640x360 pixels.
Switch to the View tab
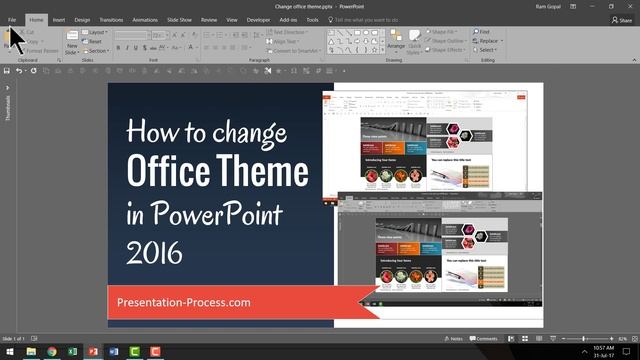coord(232,20)
